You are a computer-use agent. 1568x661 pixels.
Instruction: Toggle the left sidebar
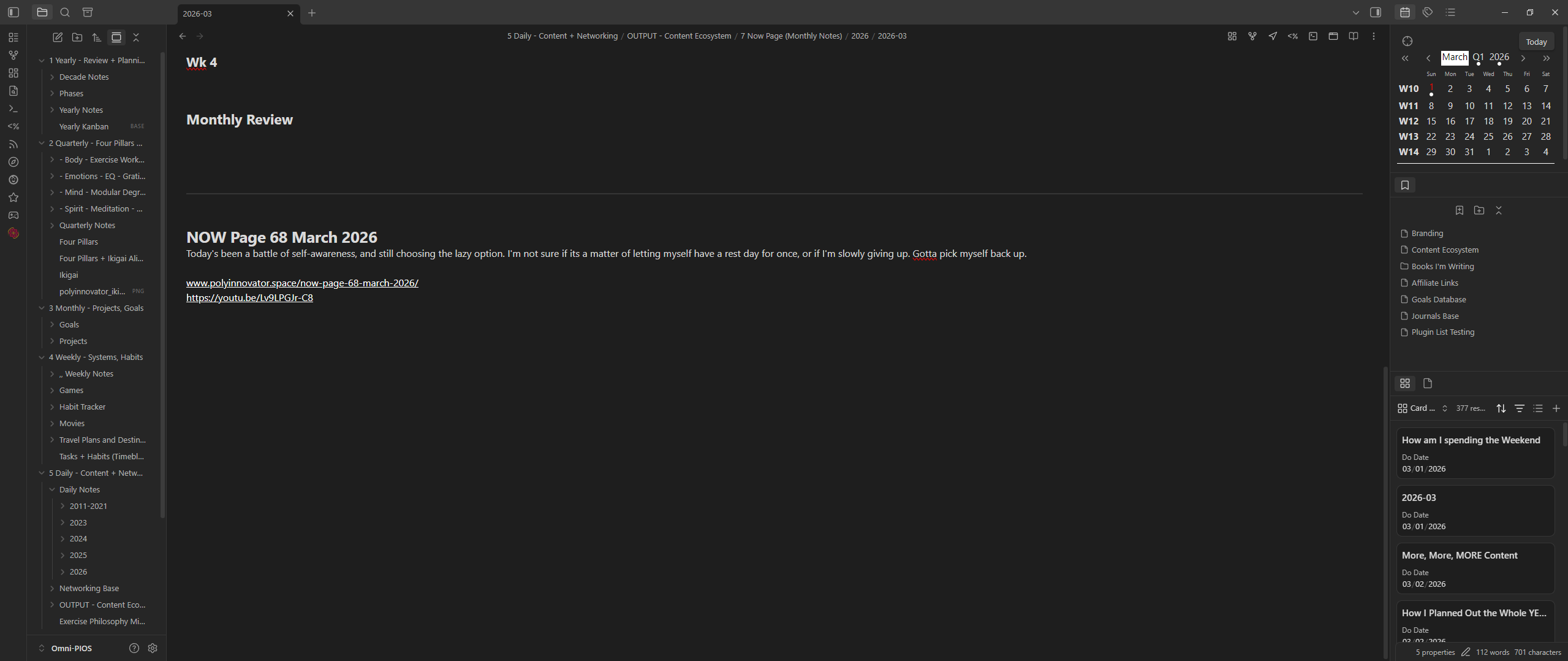click(13, 12)
